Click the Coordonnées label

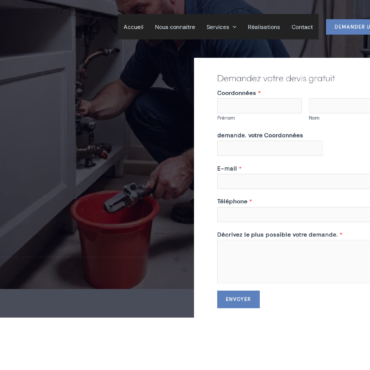click(236, 93)
